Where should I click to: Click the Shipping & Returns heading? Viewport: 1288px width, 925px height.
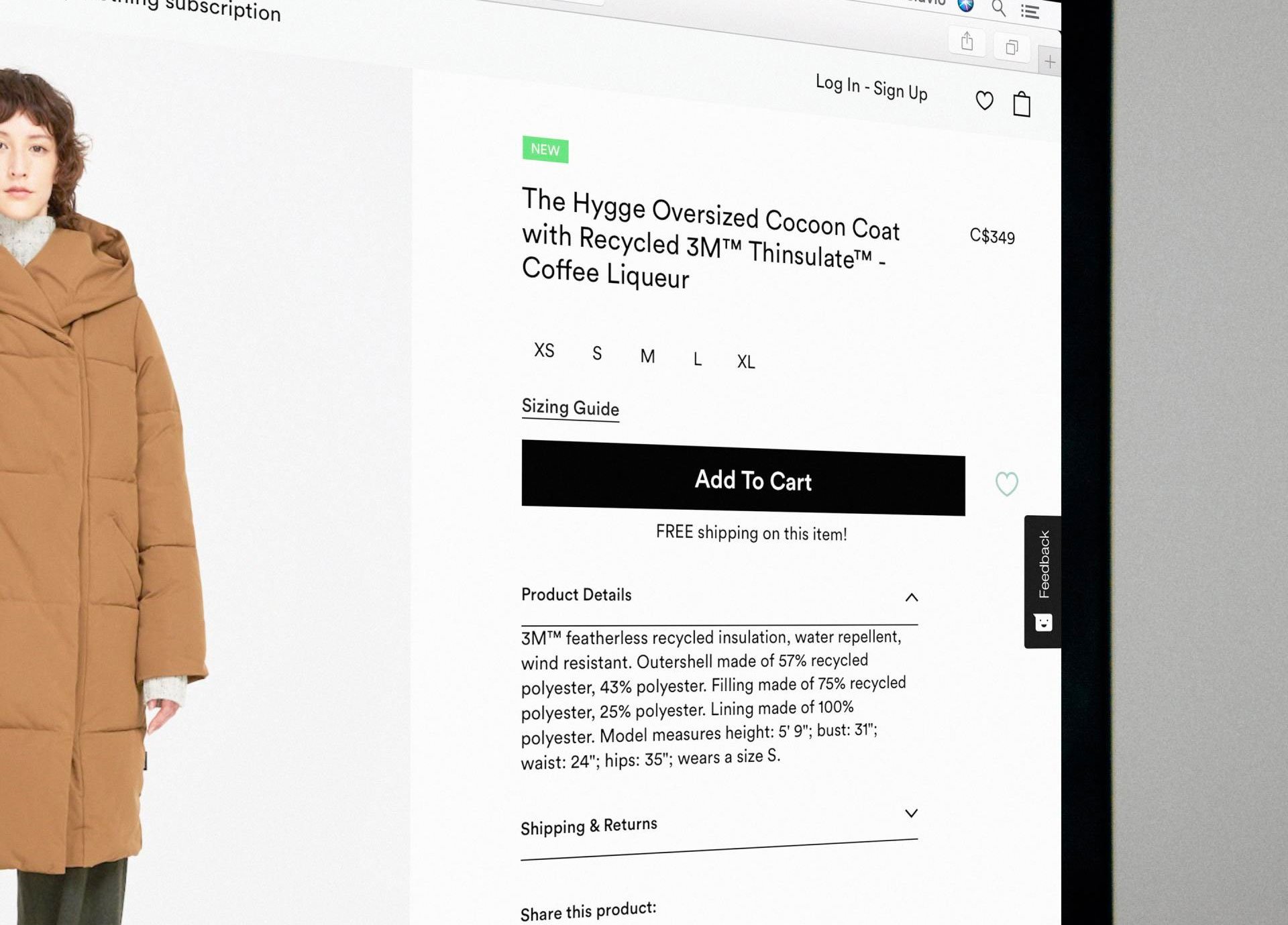point(589,826)
